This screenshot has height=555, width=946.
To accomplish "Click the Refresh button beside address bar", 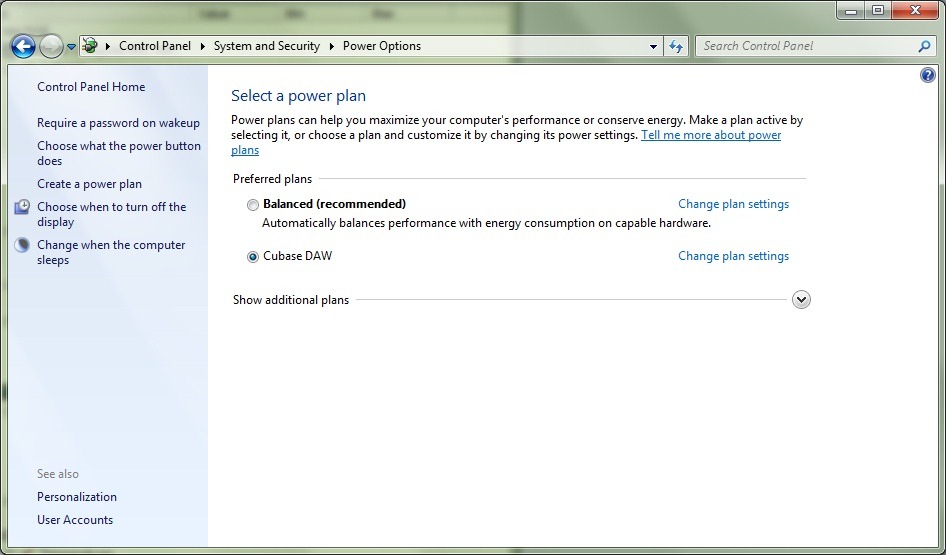I will (676, 46).
